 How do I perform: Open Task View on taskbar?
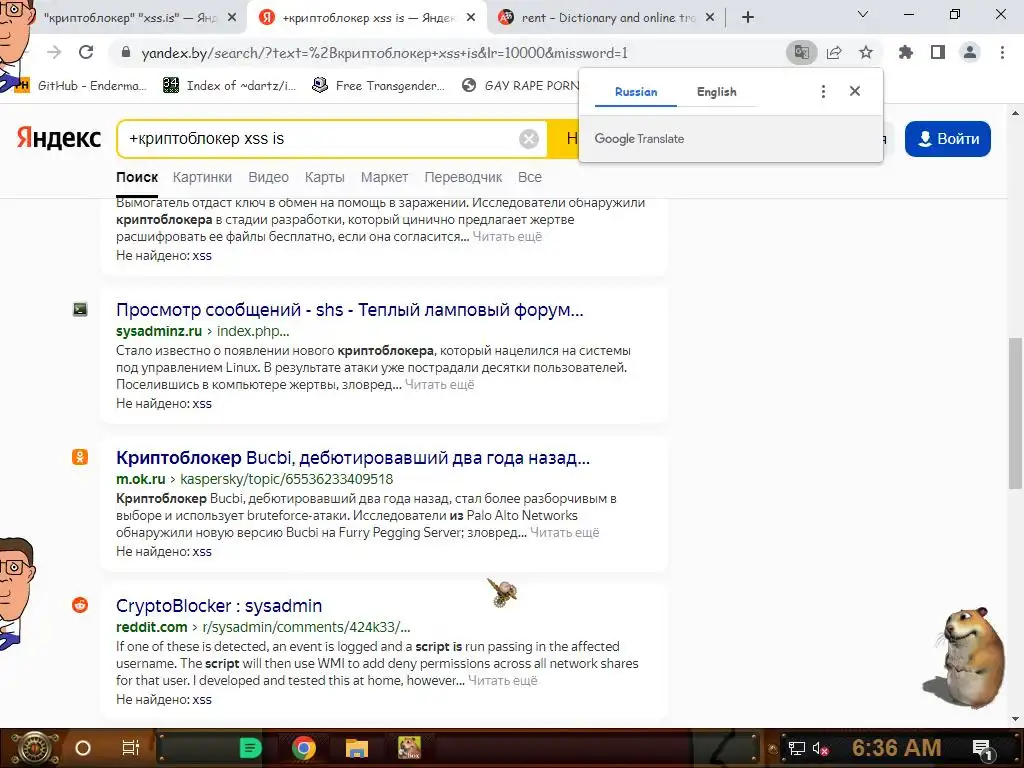click(x=131, y=748)
